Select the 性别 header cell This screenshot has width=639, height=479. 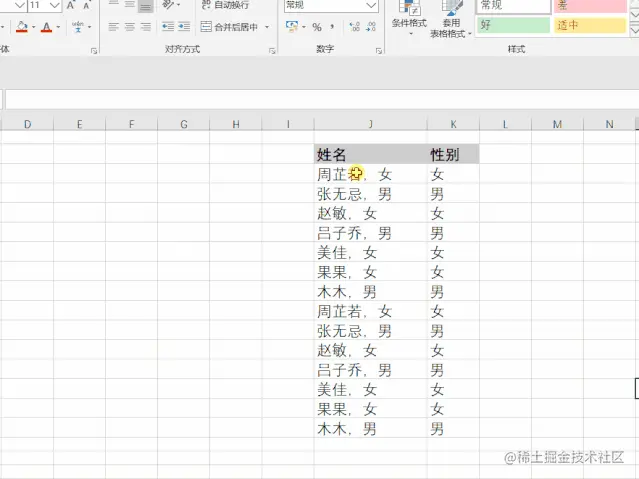click(454, 155)
